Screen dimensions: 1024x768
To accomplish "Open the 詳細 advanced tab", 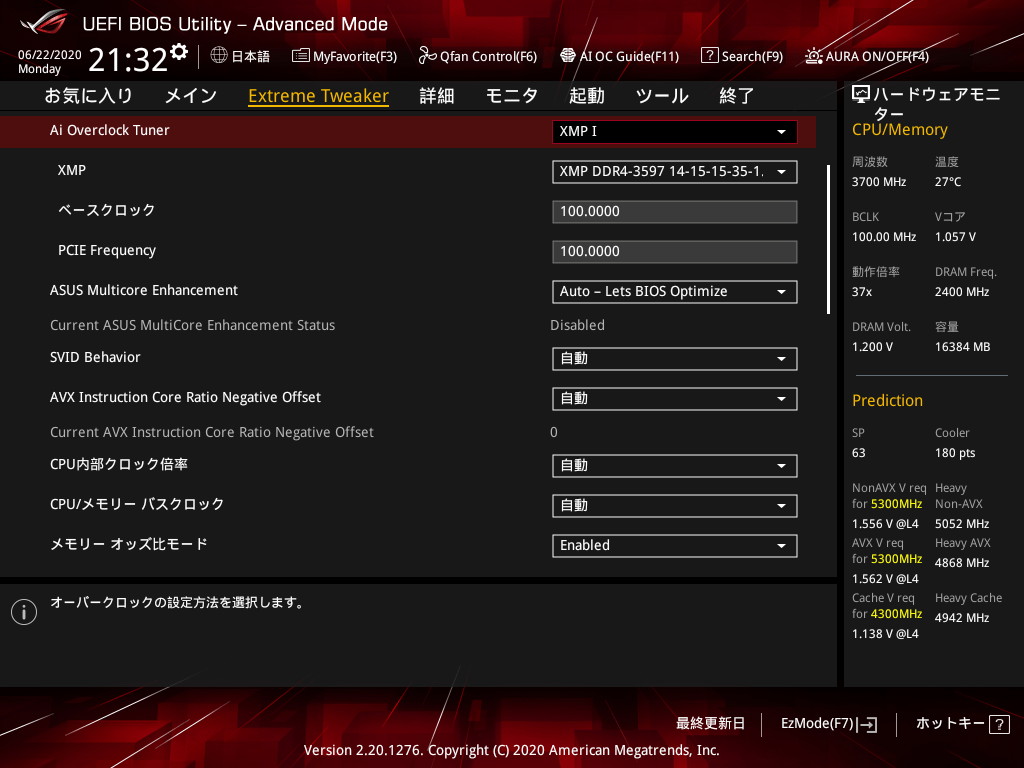I will tap(437, 96).
